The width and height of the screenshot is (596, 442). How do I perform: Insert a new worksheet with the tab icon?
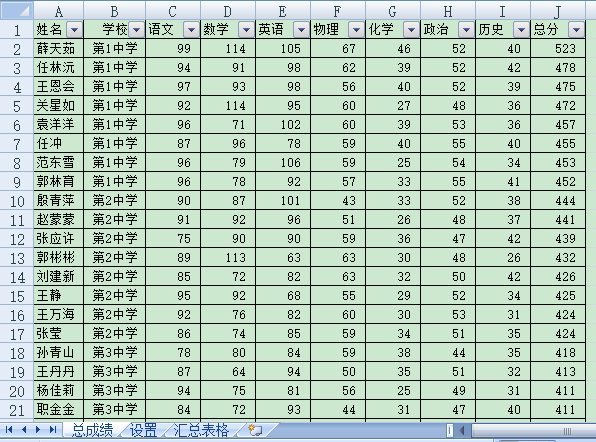point(255,430)
